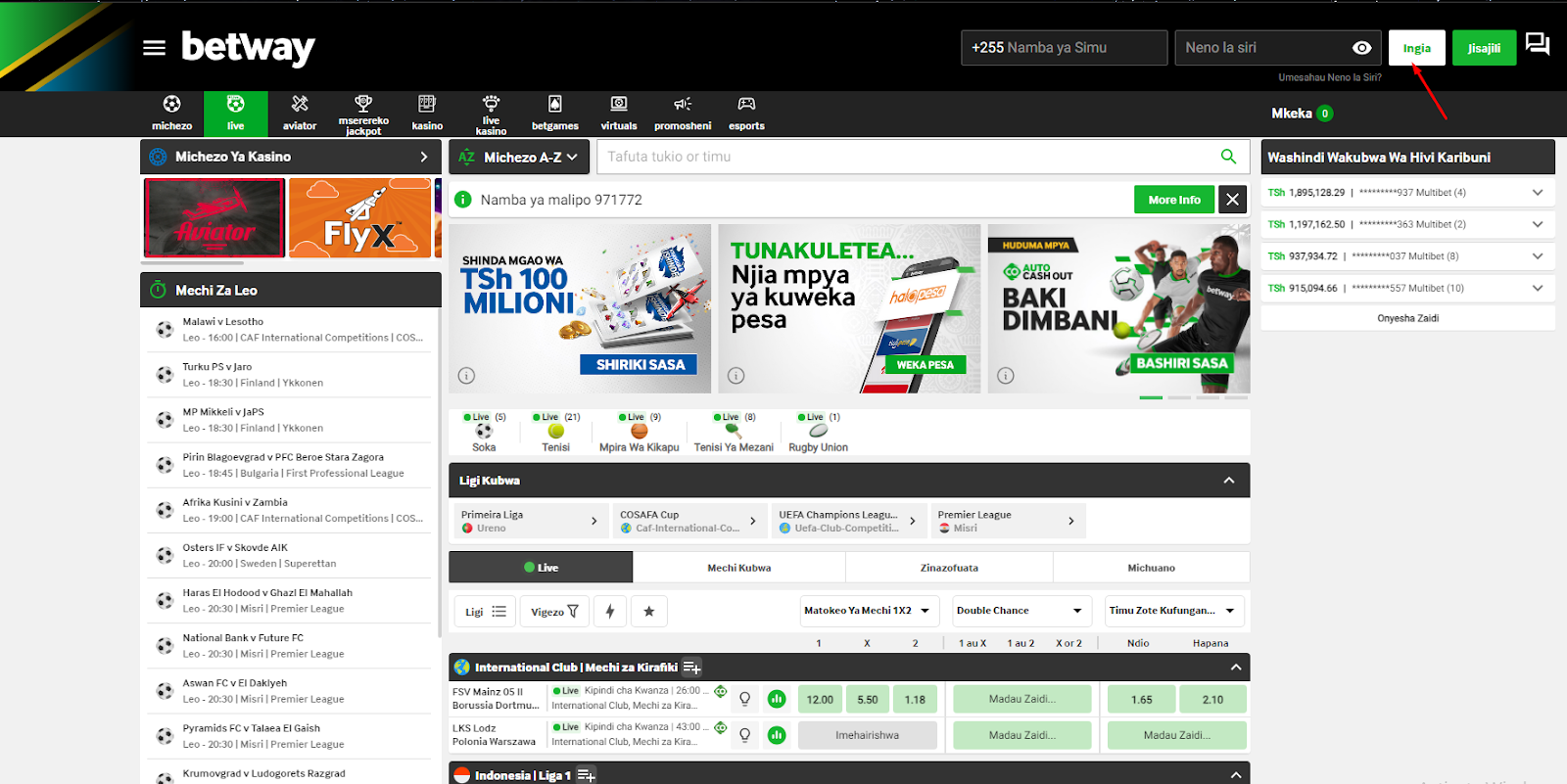
Task: Open promosheni nav item
Action: [x=683, y=114]
